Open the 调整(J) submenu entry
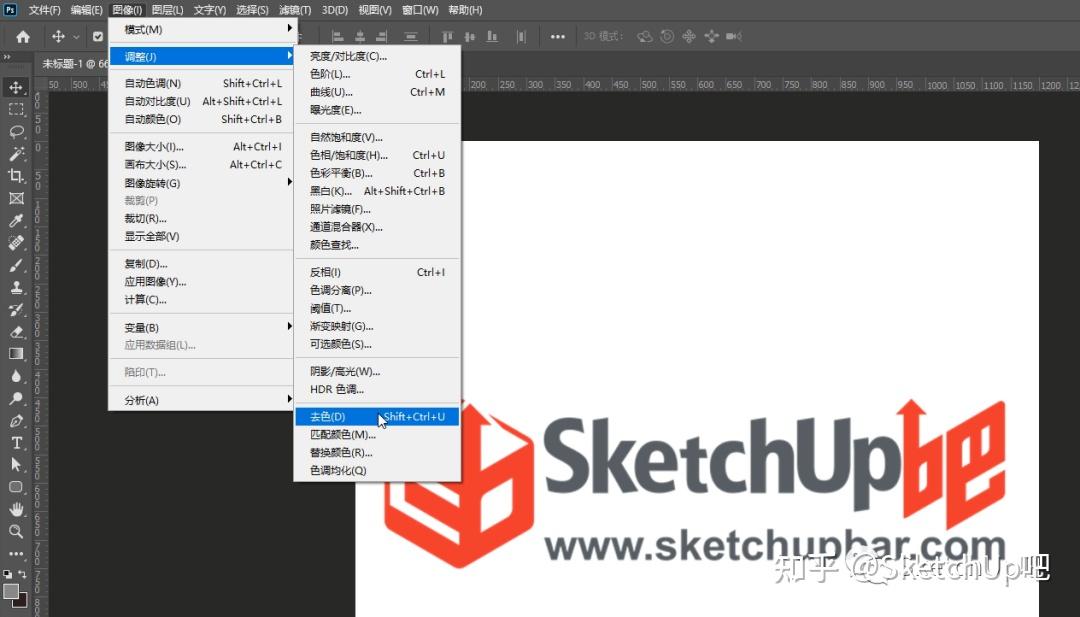 (201, 56)
